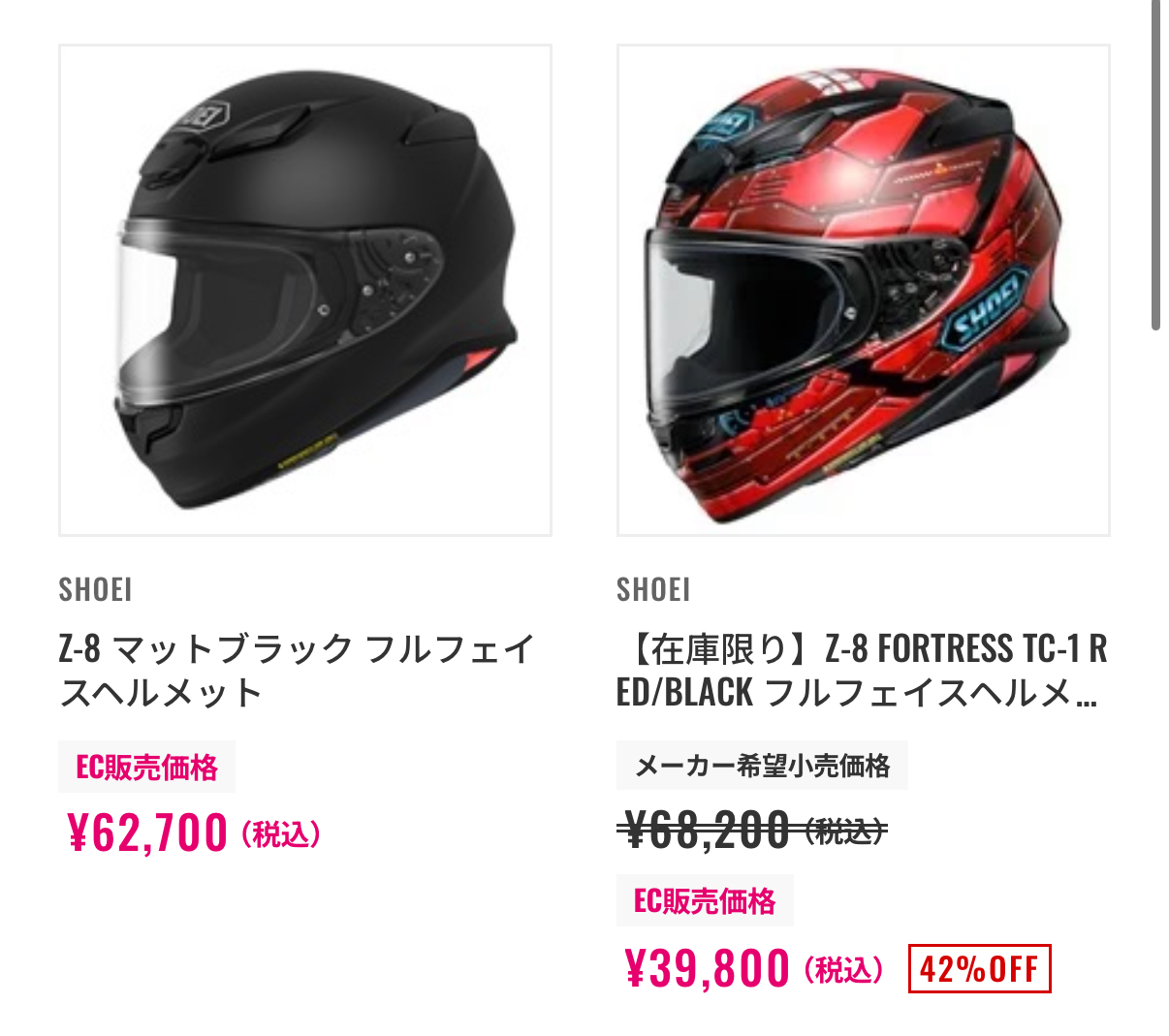The height and width of the screenshot is (1036, 1169).
Task: Click the 42%OFF discount badge
Action: click(x=979, y=969)
